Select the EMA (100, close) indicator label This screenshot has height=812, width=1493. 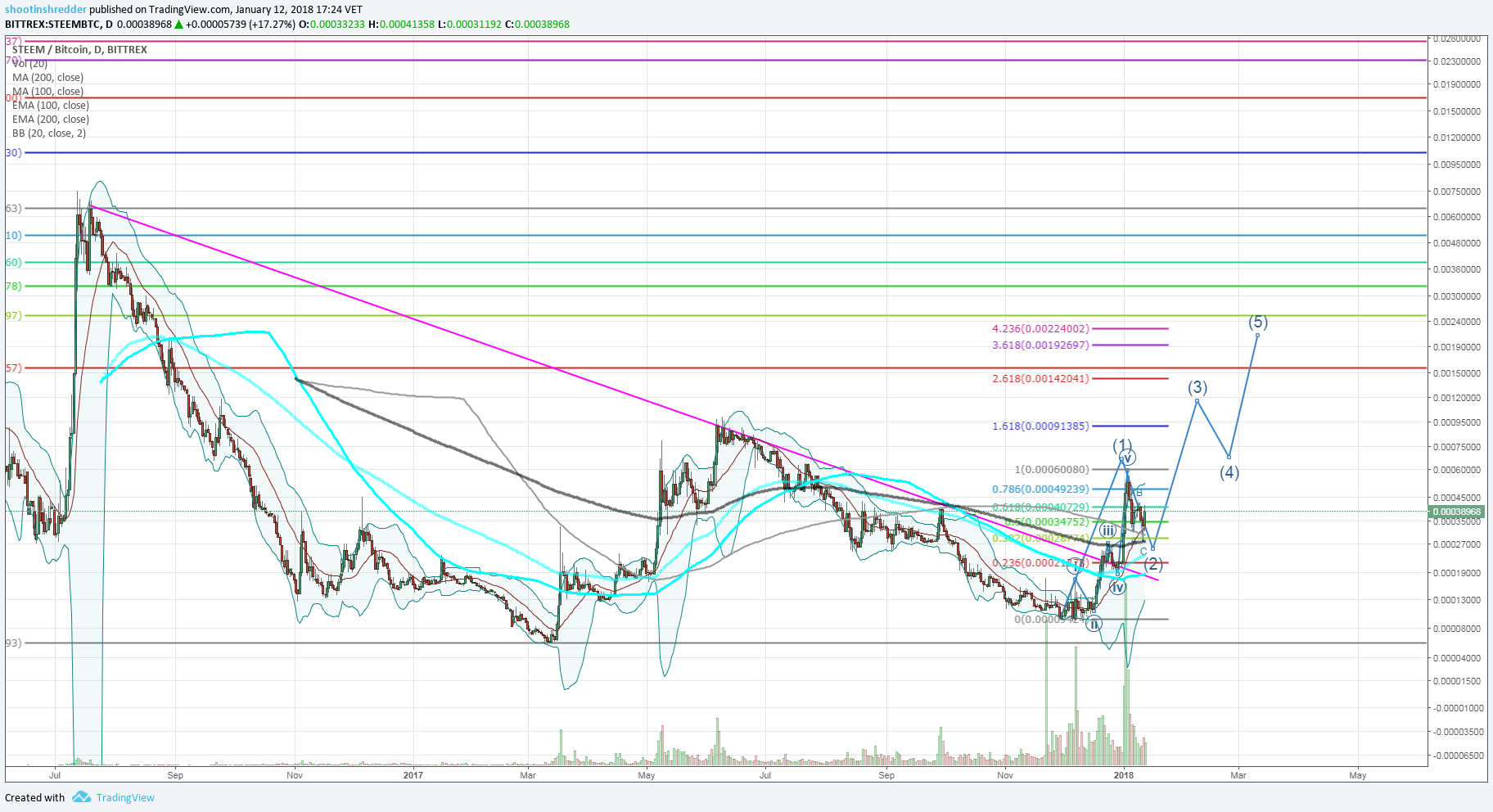pos(51,106)
